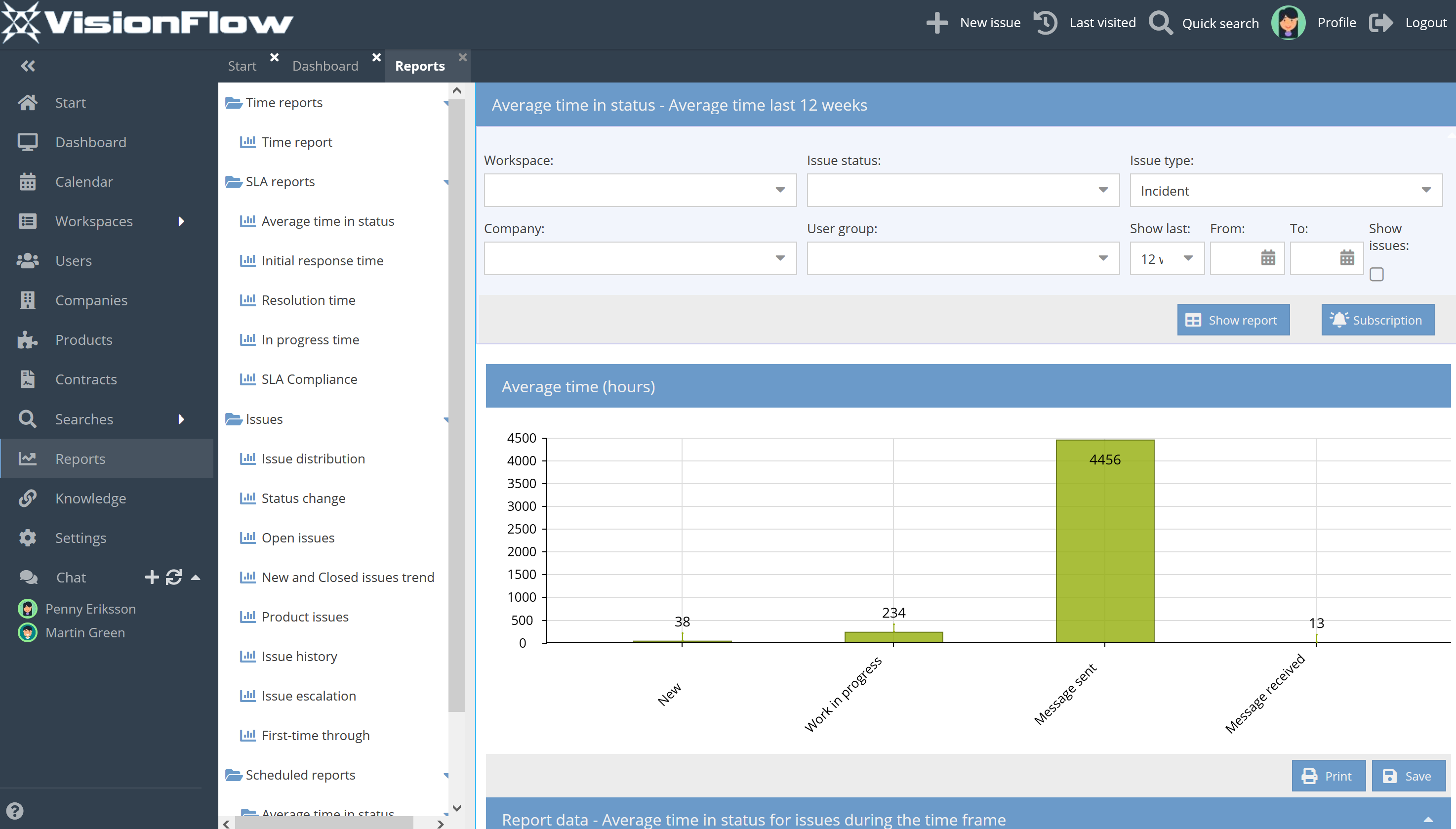Viewport: 1456px width, 829px height.
Task: Click the Subscription button
Action: [x=1377, y=320]
